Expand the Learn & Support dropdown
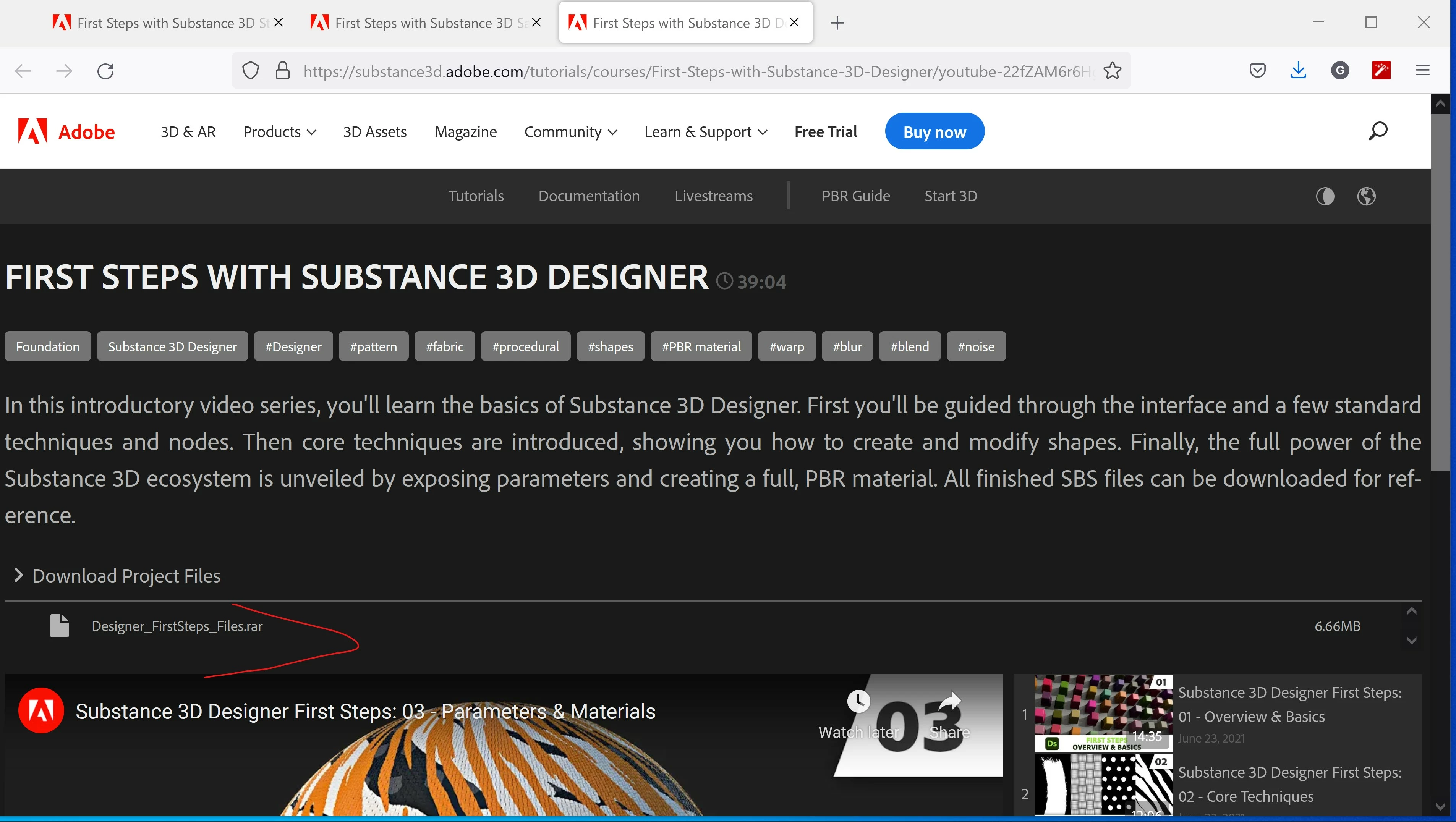The height and width of the screenshot is (822, 1456). point(705,132)
